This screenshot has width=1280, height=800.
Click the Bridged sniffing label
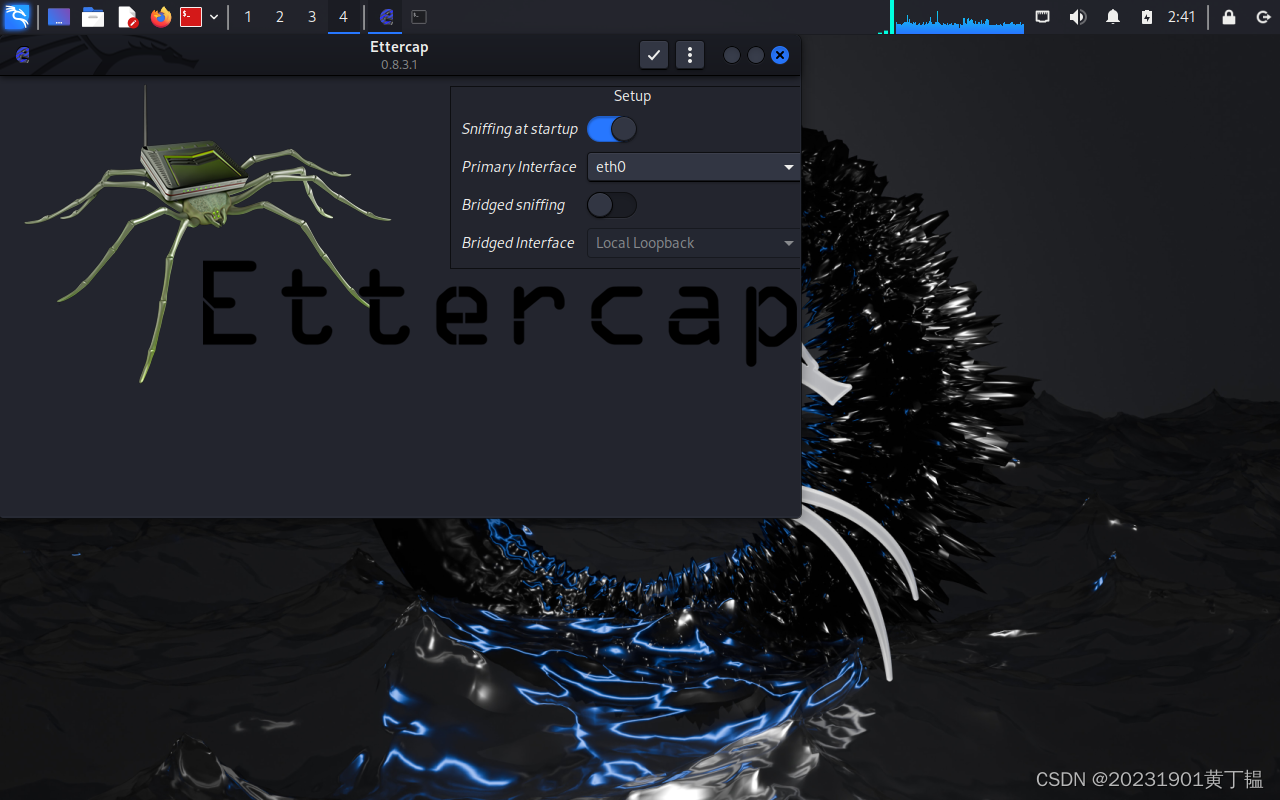[513, 205]
